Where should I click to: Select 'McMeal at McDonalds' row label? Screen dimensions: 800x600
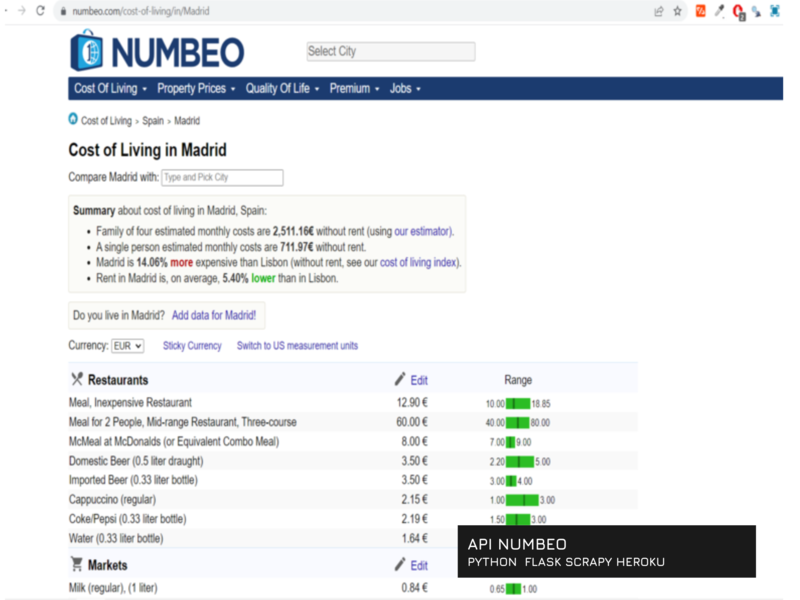pyautogui.click(x=174, y=441)
